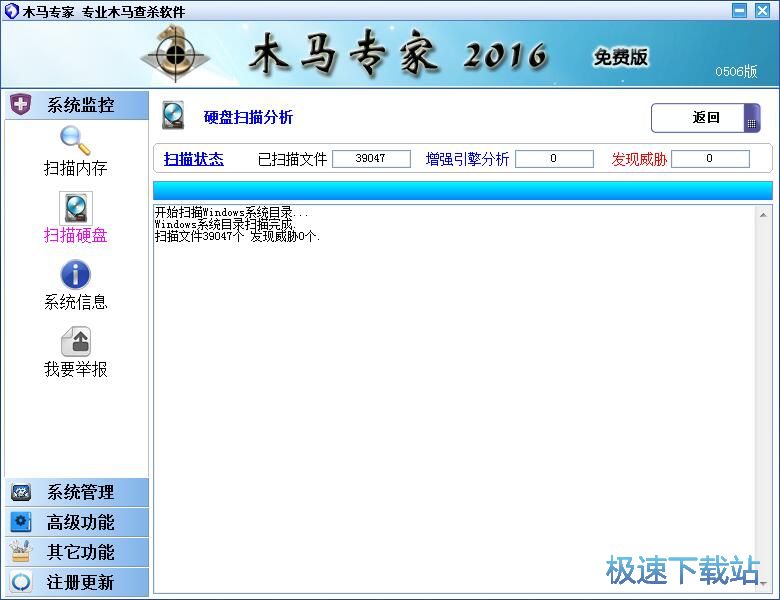Screen dimensions: 780x600
Task: Select the 系统监控 sidebar header
Action: point(80,105)
